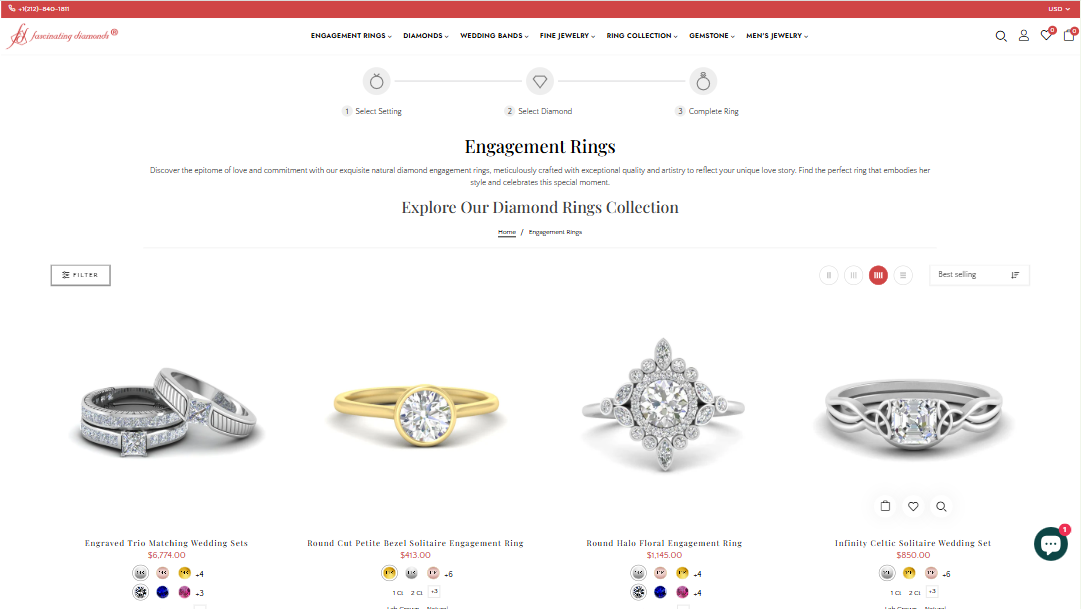Open the shopping cart bag icon
Image resolution: width=1081 pixels, height=609 pixels.
pyautogui.click(x=1069, y=35)
